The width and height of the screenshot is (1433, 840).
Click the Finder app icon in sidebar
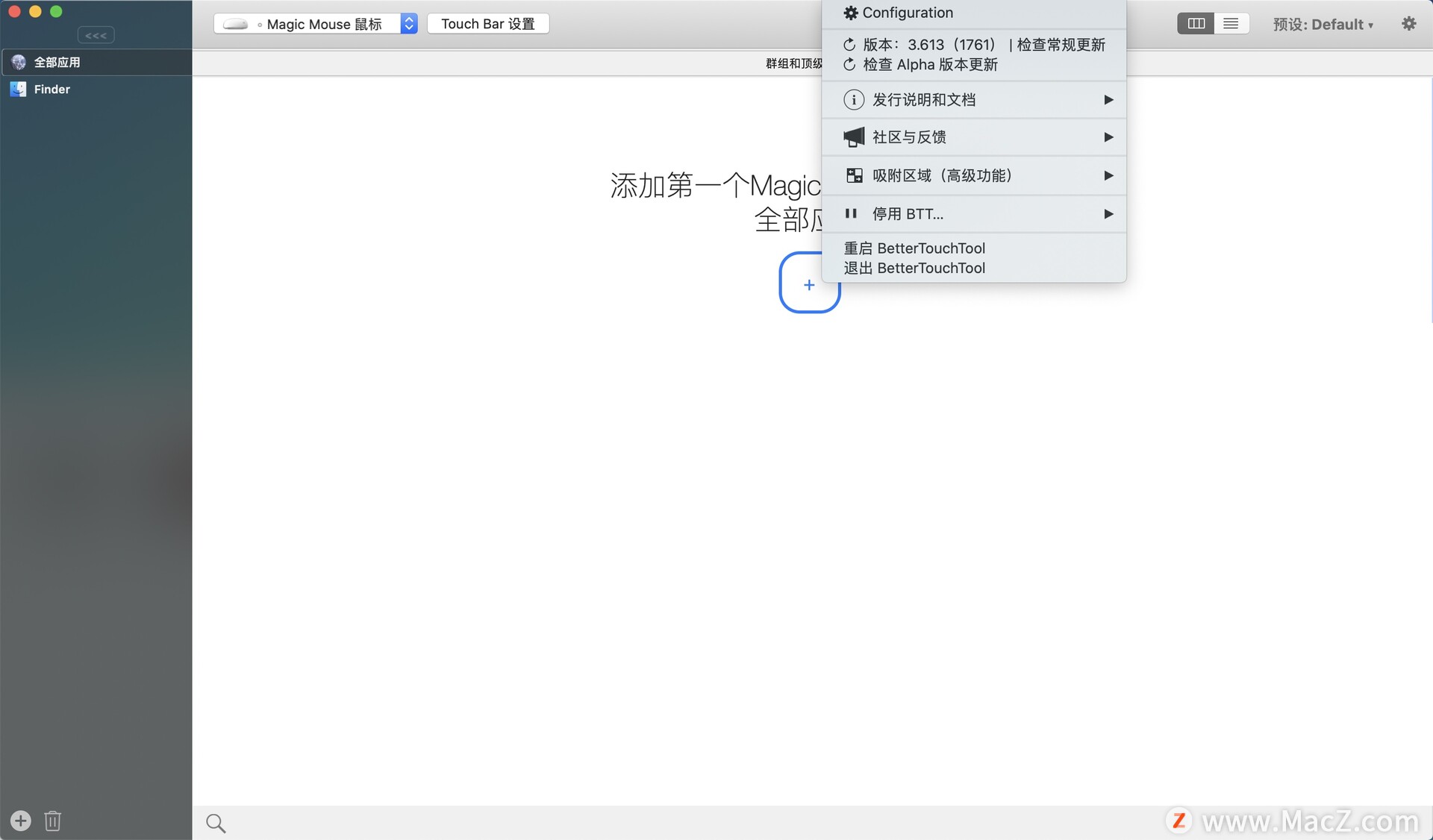(18, 90)
